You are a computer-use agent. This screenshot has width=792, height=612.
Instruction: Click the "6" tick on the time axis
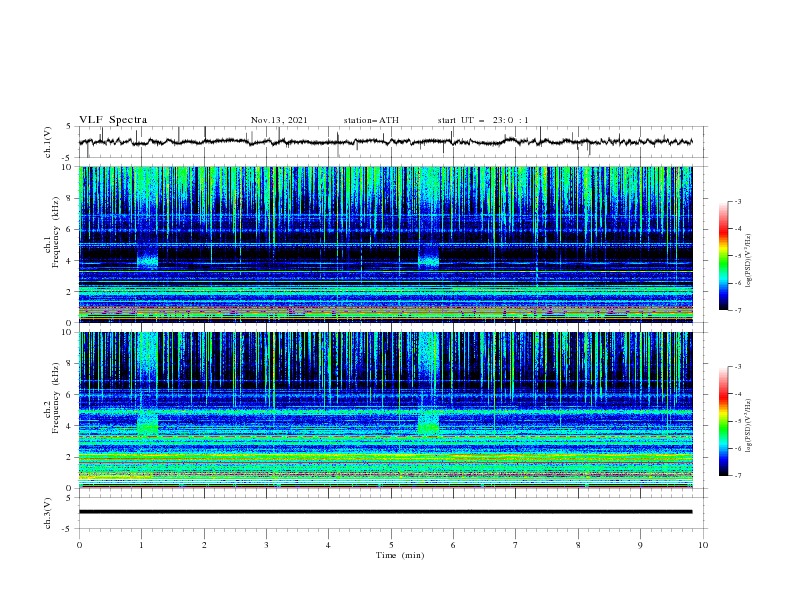pyautogui.click(x=453, y=545)
